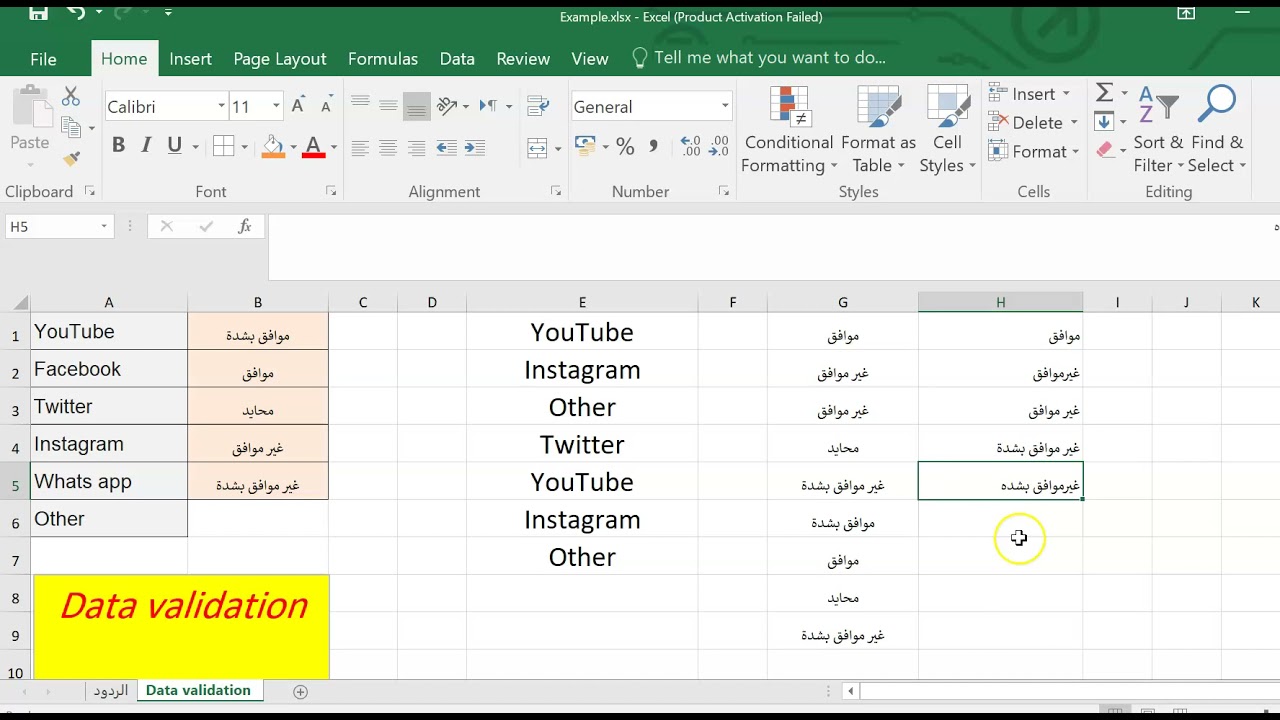This screenshot has height=720, width=1280.
Task: Increase font size with large A icon
Action: 298,106
